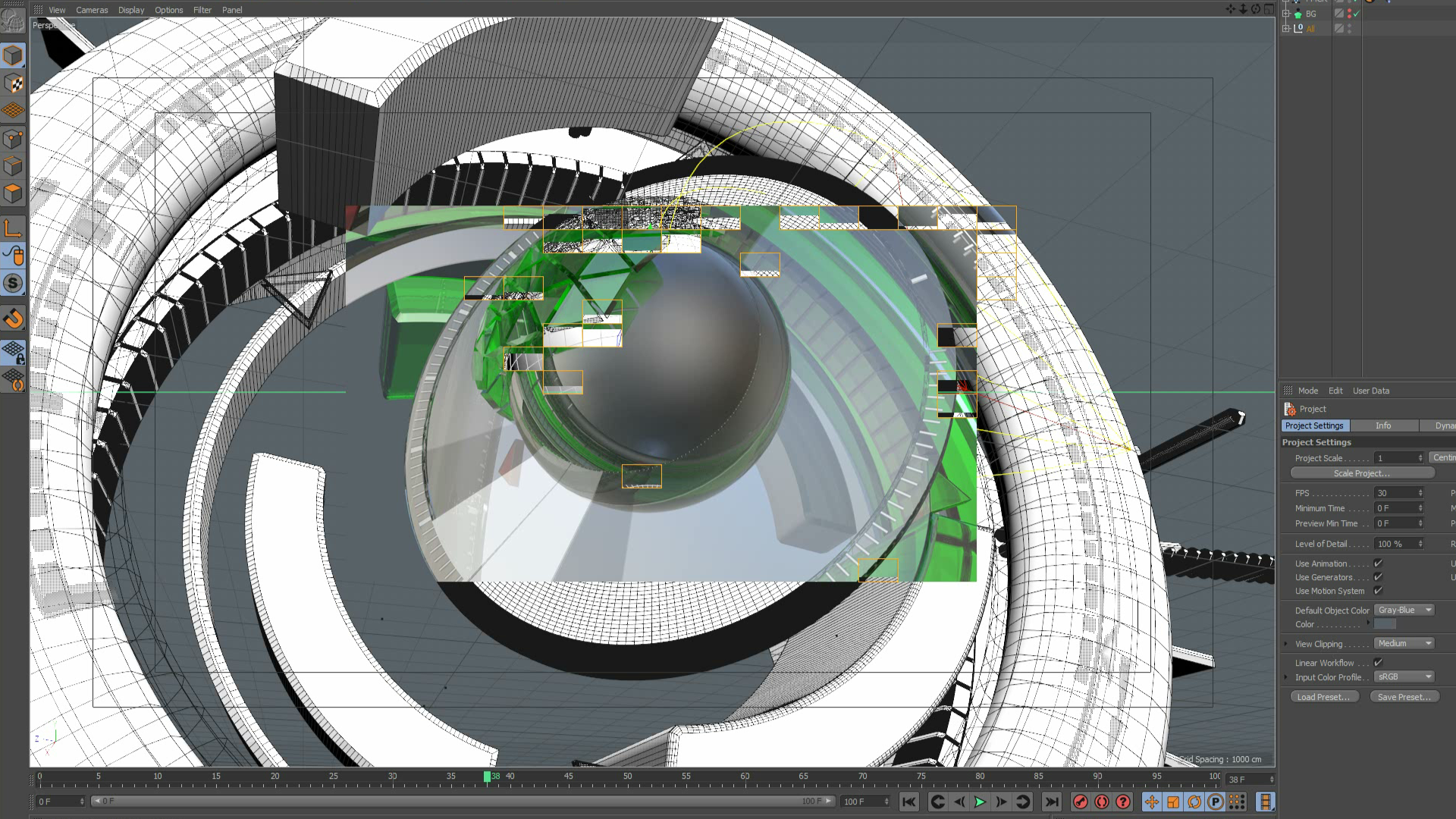Switch to the Info tab

(1383, 425)
